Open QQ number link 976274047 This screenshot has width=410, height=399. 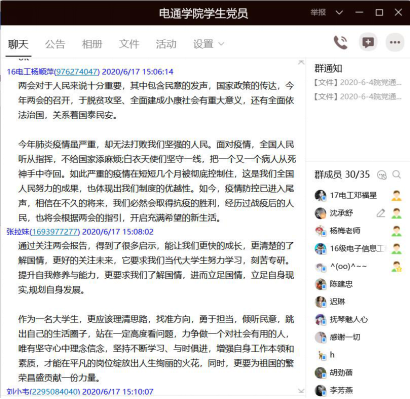tap(77, 72)
